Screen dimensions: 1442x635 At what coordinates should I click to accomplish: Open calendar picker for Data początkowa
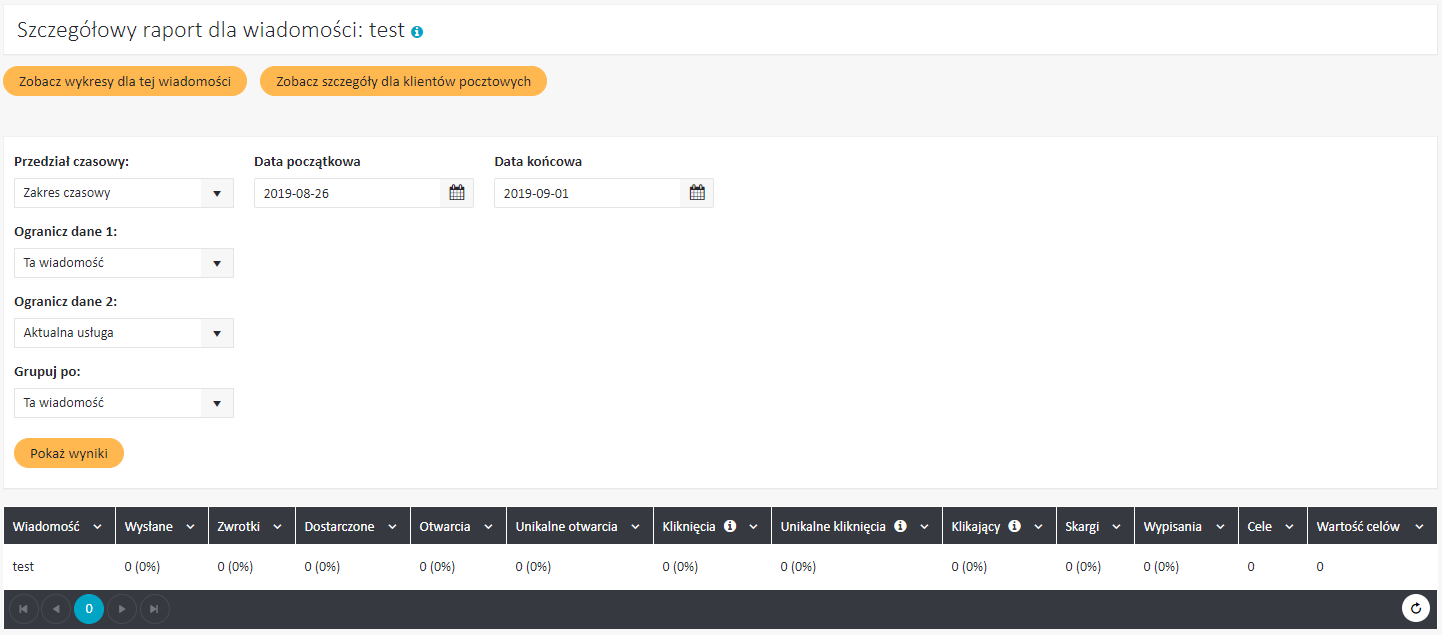[457, 193]
